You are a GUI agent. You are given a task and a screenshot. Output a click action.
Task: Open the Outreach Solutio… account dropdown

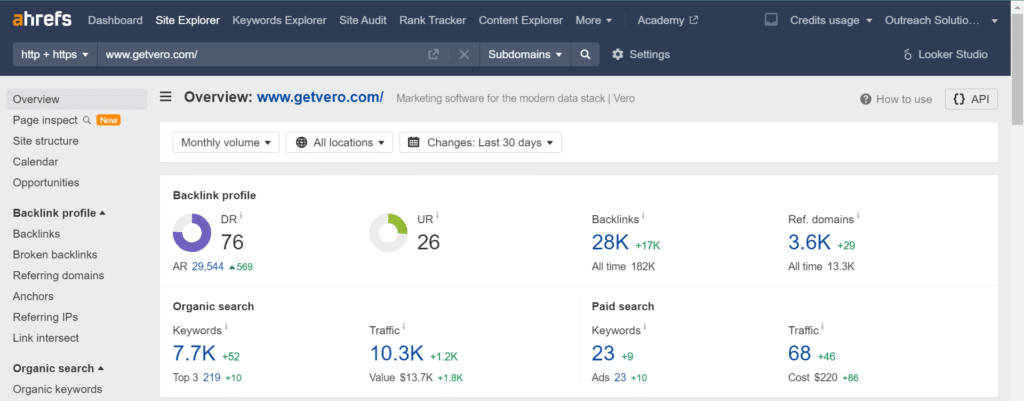[941, 20]
